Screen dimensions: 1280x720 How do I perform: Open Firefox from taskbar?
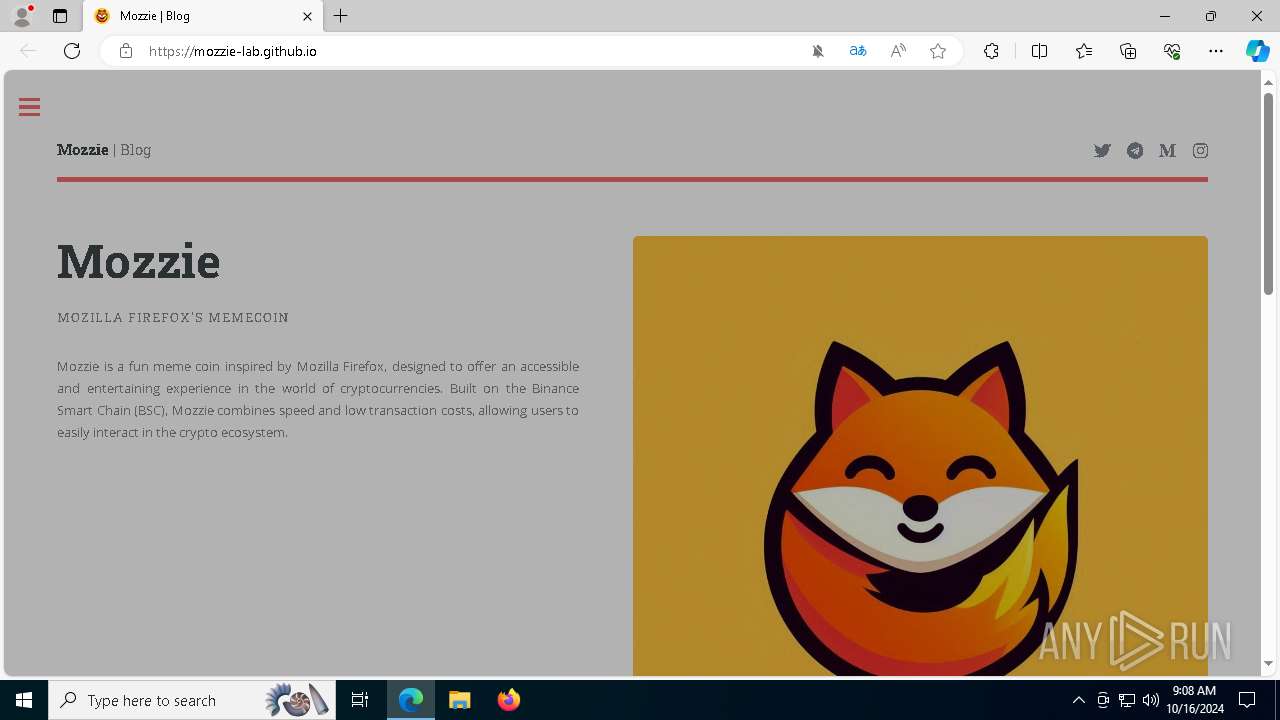pyautogui.click(x=508, y=700)
